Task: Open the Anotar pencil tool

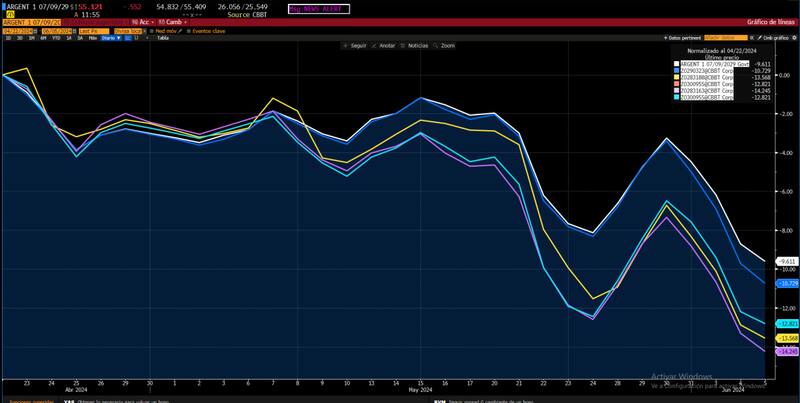Action: click(x=373, y=46)
